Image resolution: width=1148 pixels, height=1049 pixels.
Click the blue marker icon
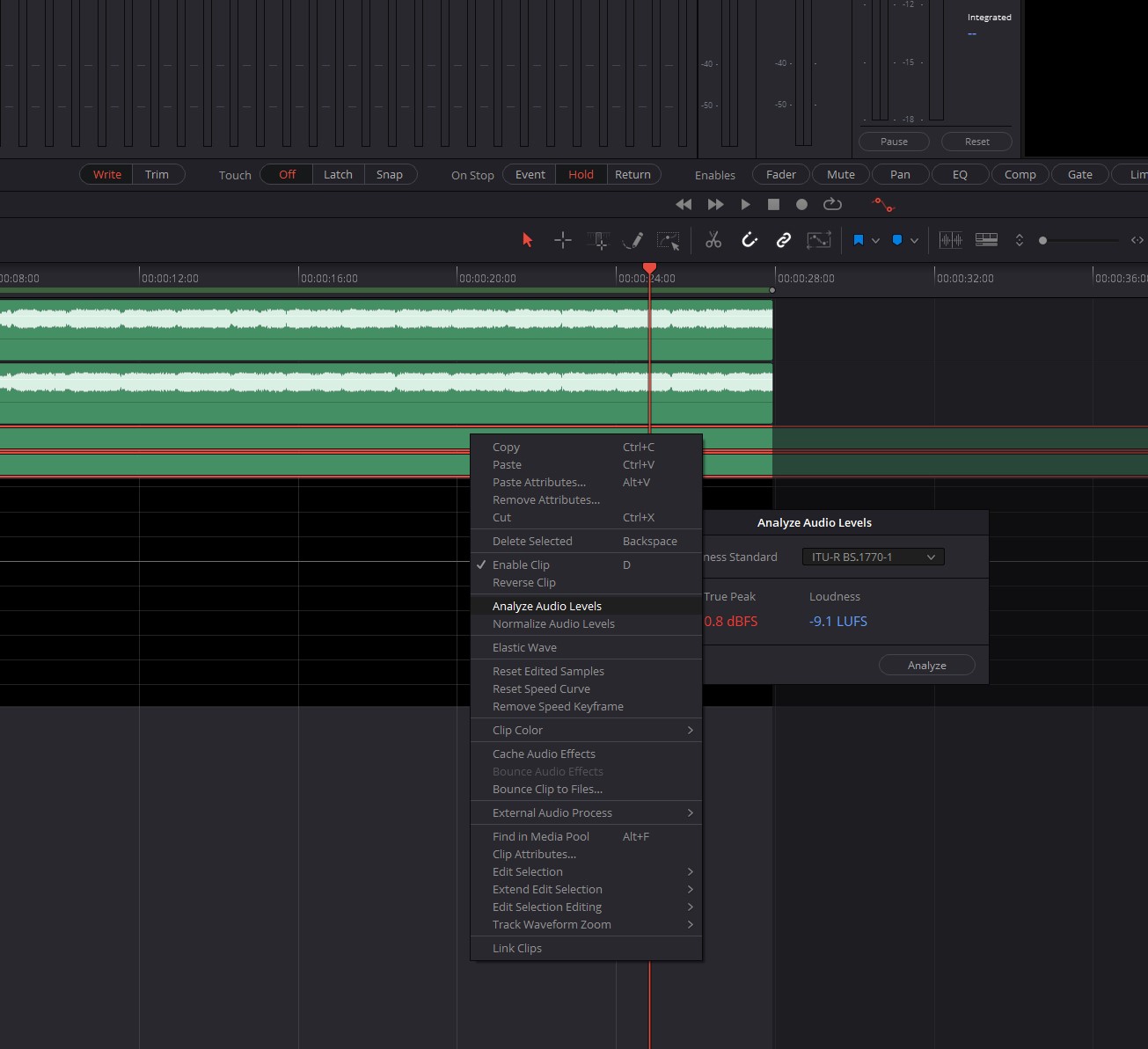point(897,240)
